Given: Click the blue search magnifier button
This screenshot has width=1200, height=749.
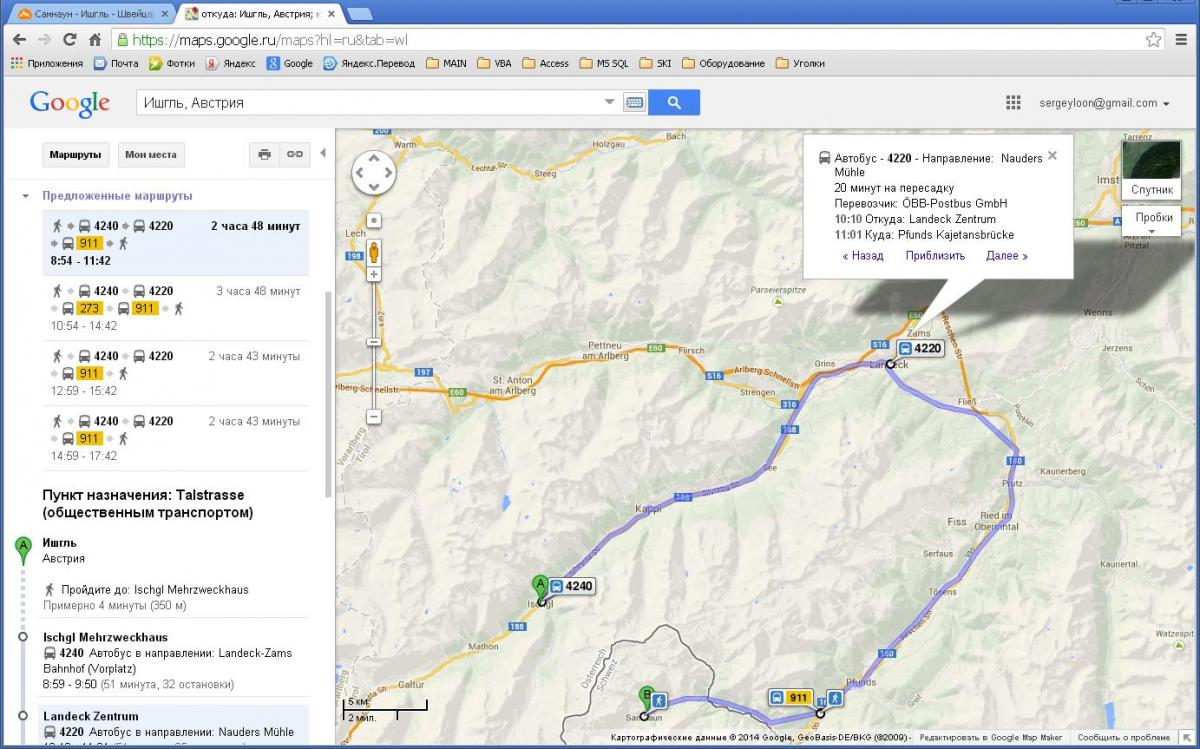Looking at the screenshot, I should pyautogui.click(x=674, y=102).
